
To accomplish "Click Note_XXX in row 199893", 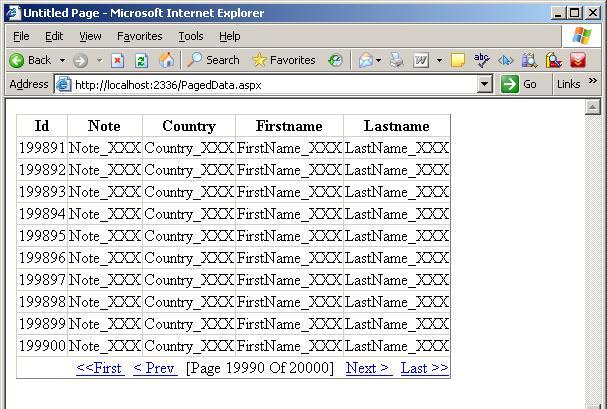I will [x=105, y=192].
